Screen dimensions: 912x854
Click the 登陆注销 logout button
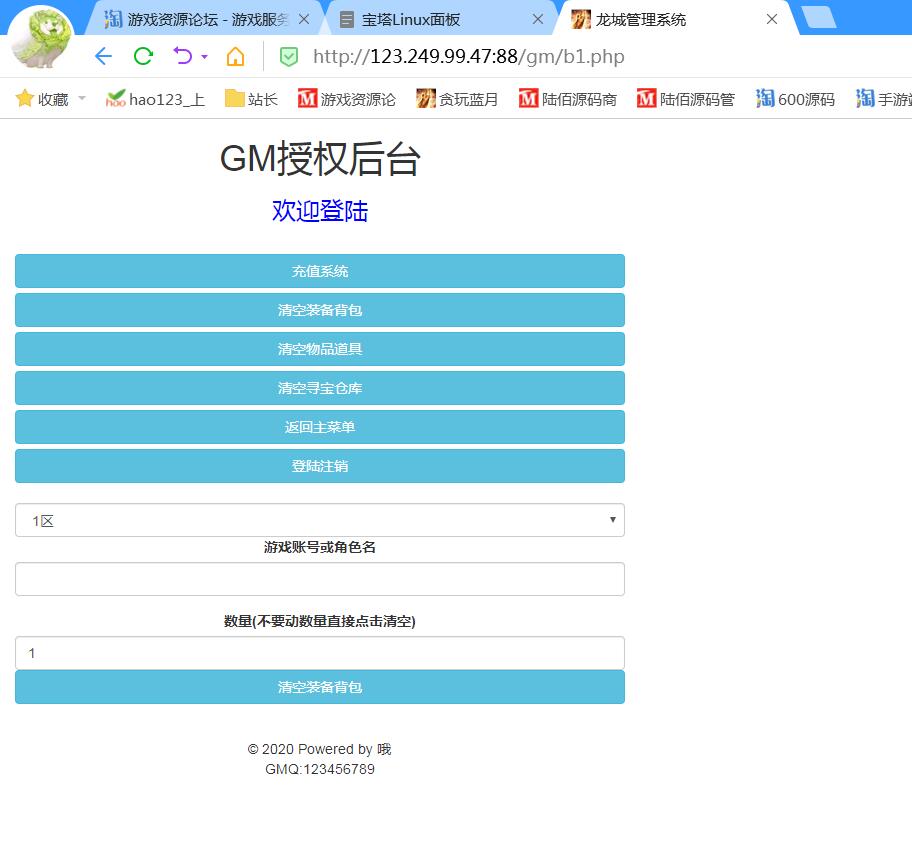click(x=320, y=466)
